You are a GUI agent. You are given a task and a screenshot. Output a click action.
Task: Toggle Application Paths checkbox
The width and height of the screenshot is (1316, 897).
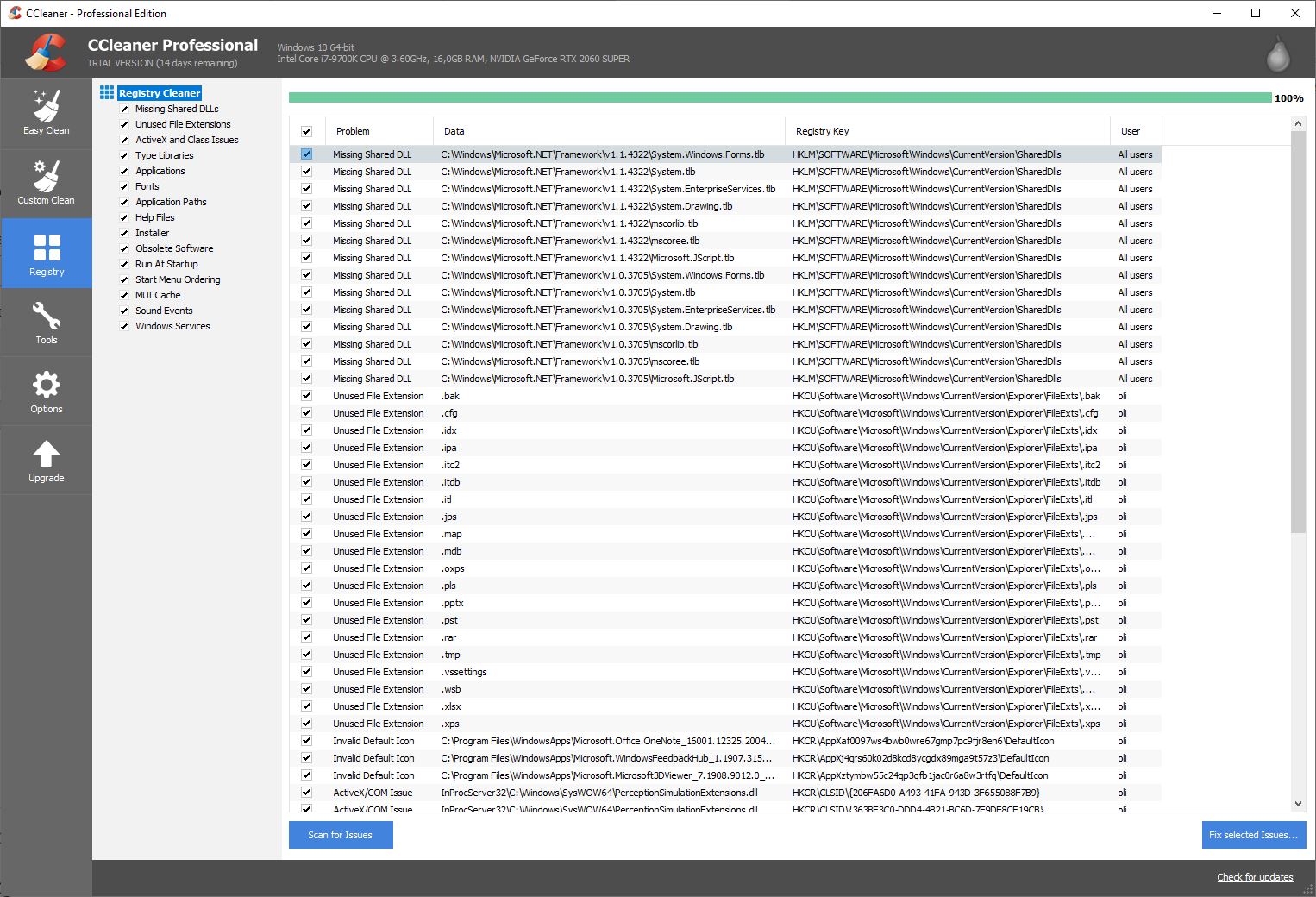(124, 202)
